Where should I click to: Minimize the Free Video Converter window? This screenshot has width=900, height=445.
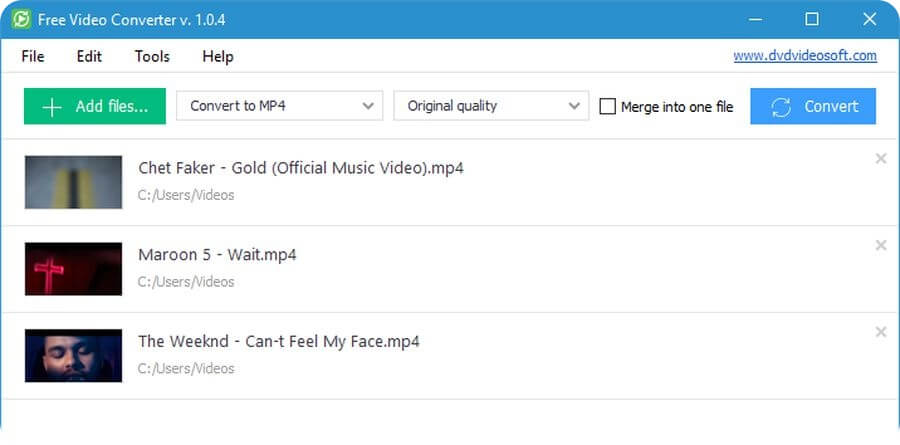pyautogui.click(x=756, y=20)
